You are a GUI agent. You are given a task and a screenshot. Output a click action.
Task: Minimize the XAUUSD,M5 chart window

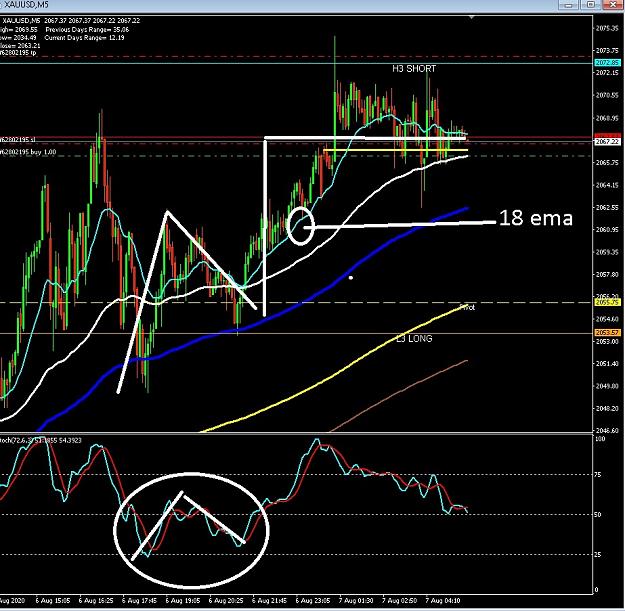coord(569,5)
